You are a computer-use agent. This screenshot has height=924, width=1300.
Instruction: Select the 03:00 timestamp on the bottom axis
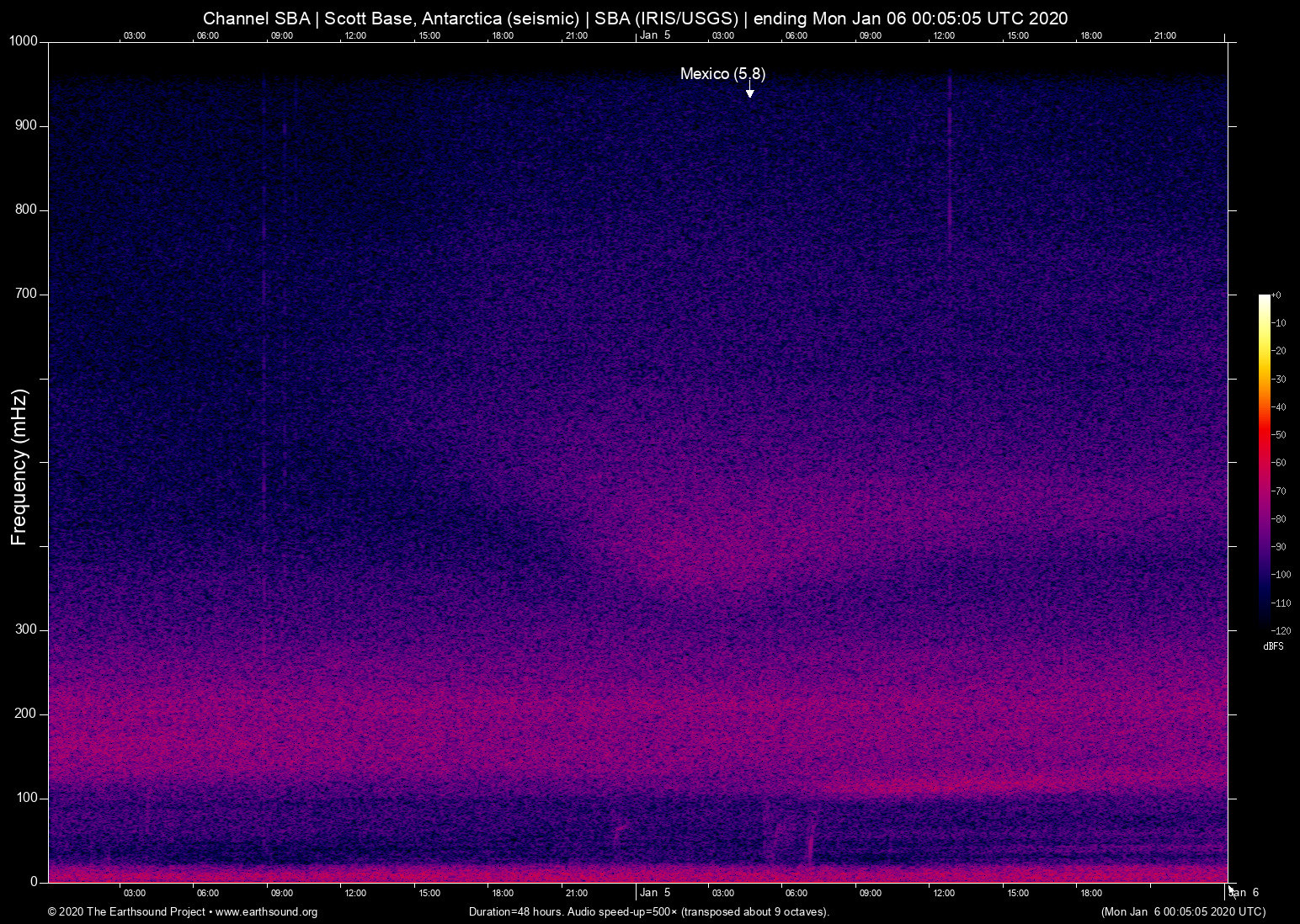[135, 893]
